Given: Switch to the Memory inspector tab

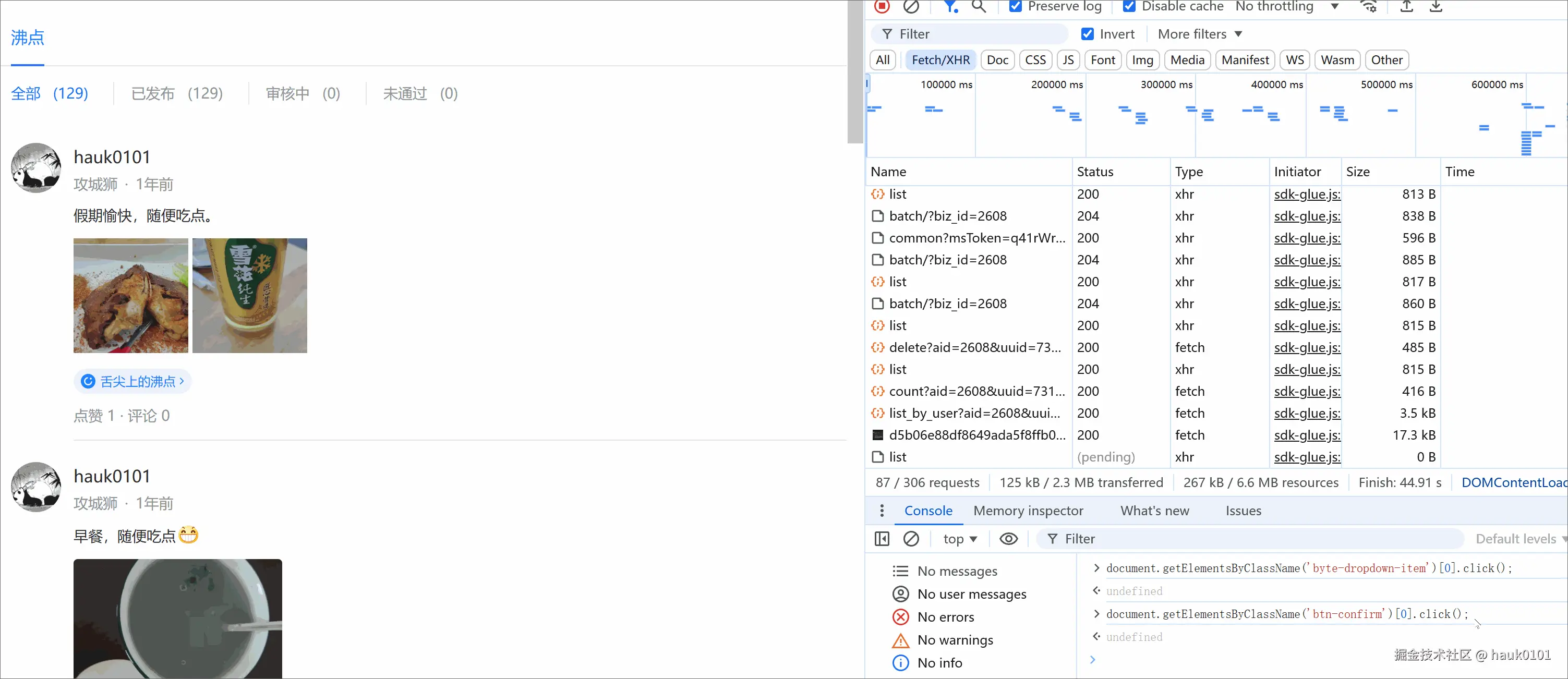Looking at the screenshot, I should coord(1028,511).
